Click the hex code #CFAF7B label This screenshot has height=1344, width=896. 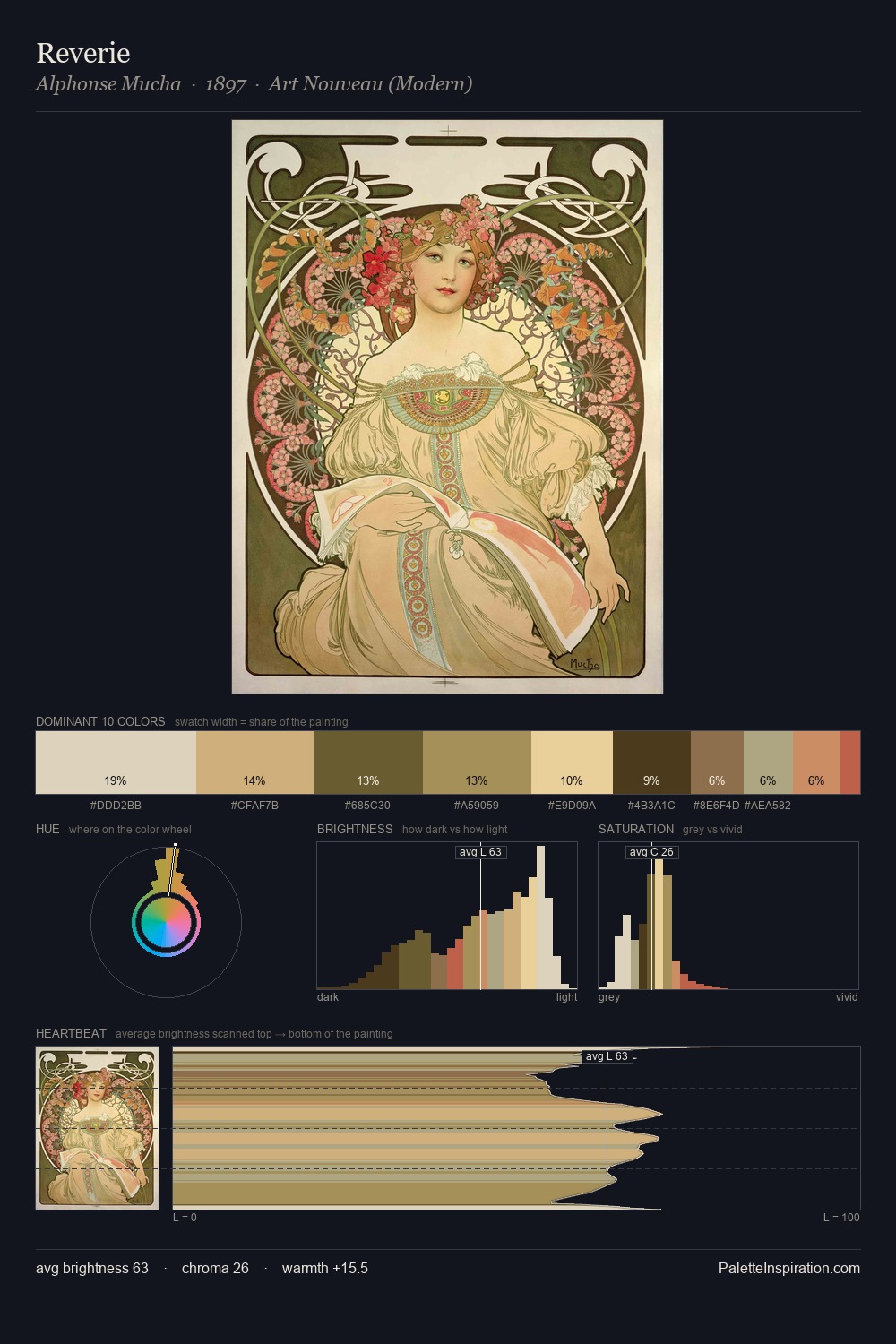click(x=254, y=805)
